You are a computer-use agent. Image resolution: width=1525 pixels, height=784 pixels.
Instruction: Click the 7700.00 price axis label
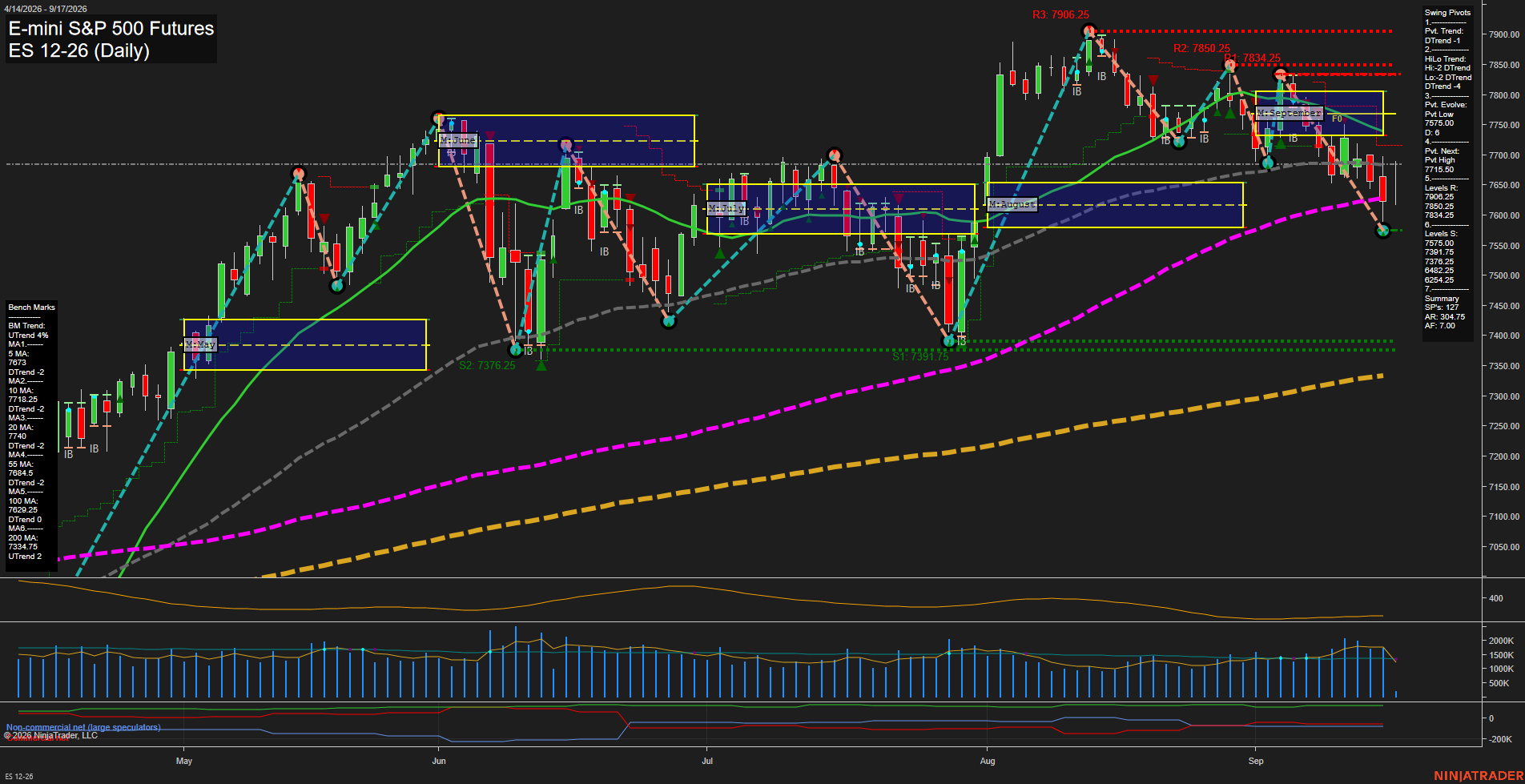tap(1504, 155)
